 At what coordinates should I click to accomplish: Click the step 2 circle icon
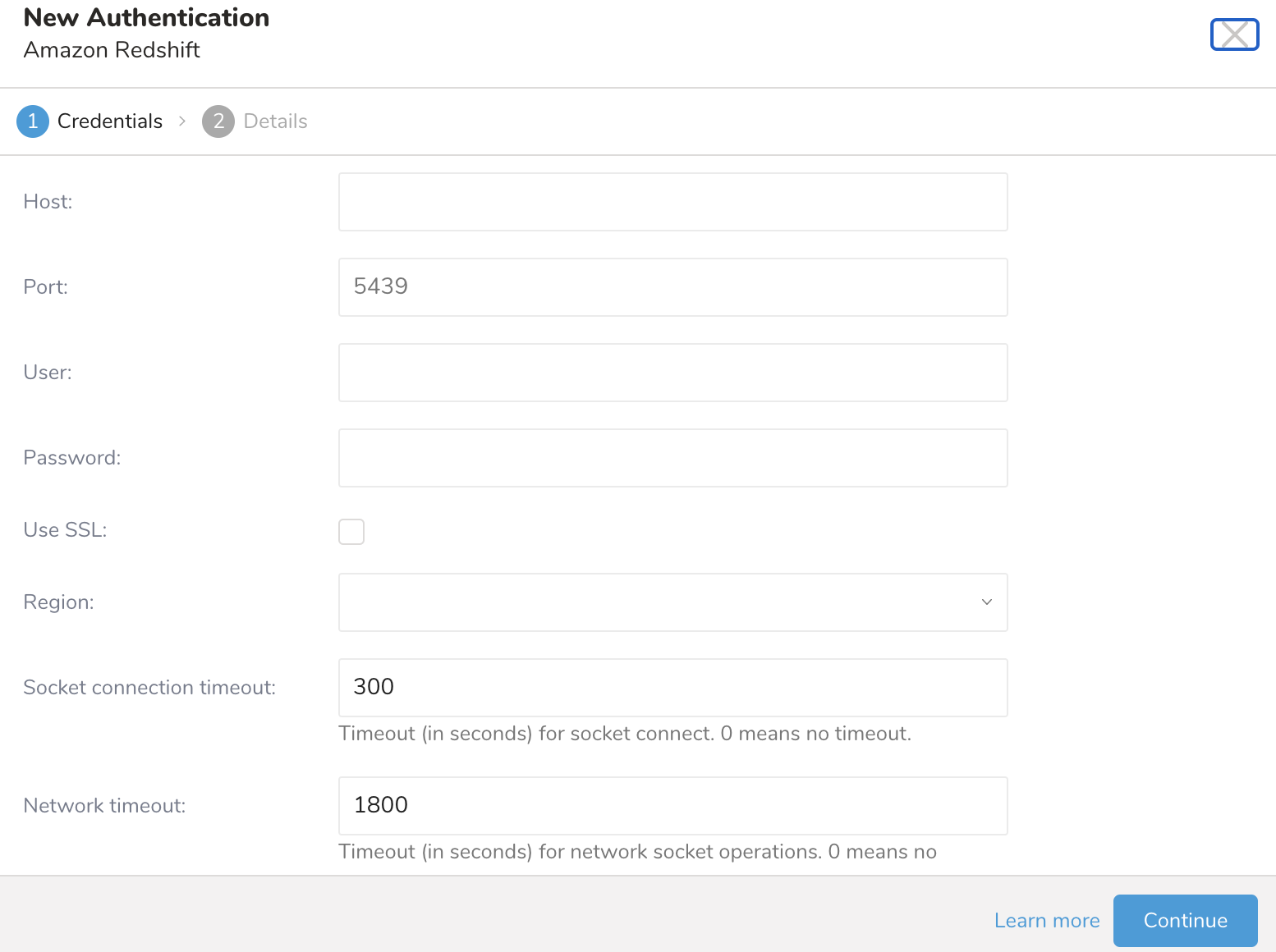pos(218,121)
